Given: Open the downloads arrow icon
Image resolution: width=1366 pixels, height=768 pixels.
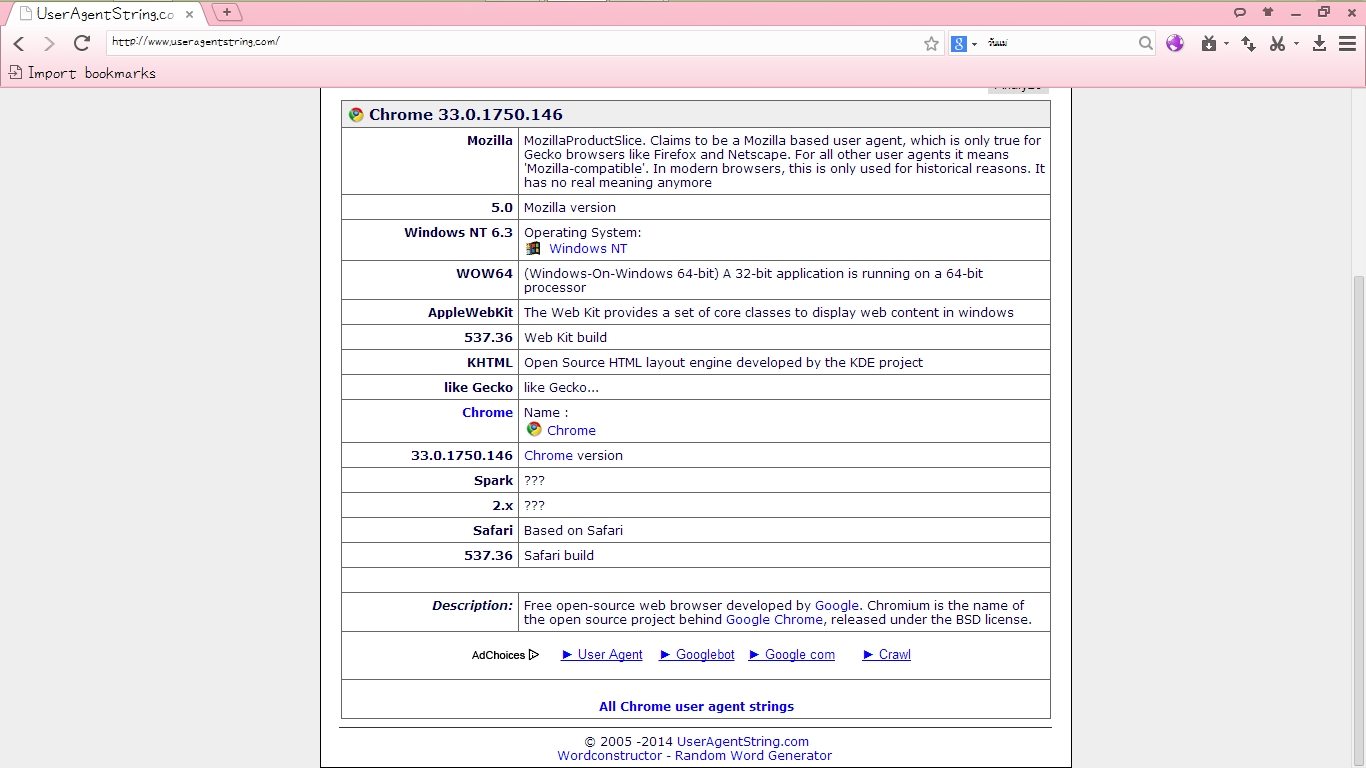Looking at the screenshot, I should click(1319, 43).
